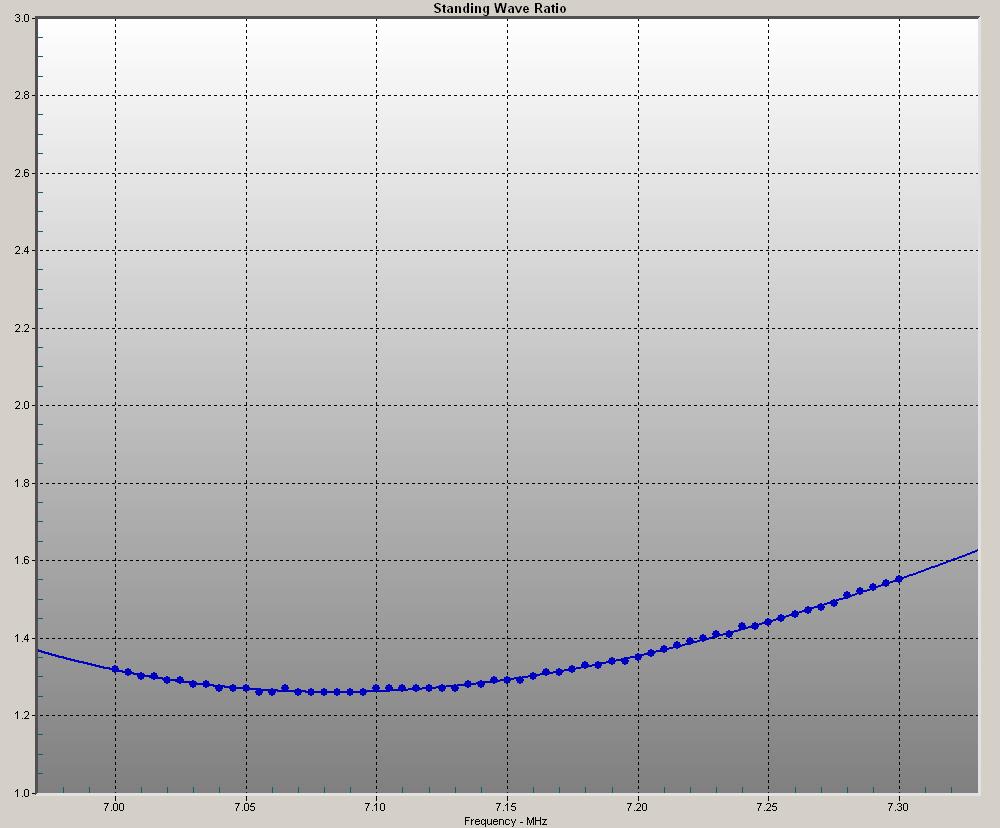
Task: Click the "Standing Wave Ratio" chart title
Action: click(x=499, y=8)
